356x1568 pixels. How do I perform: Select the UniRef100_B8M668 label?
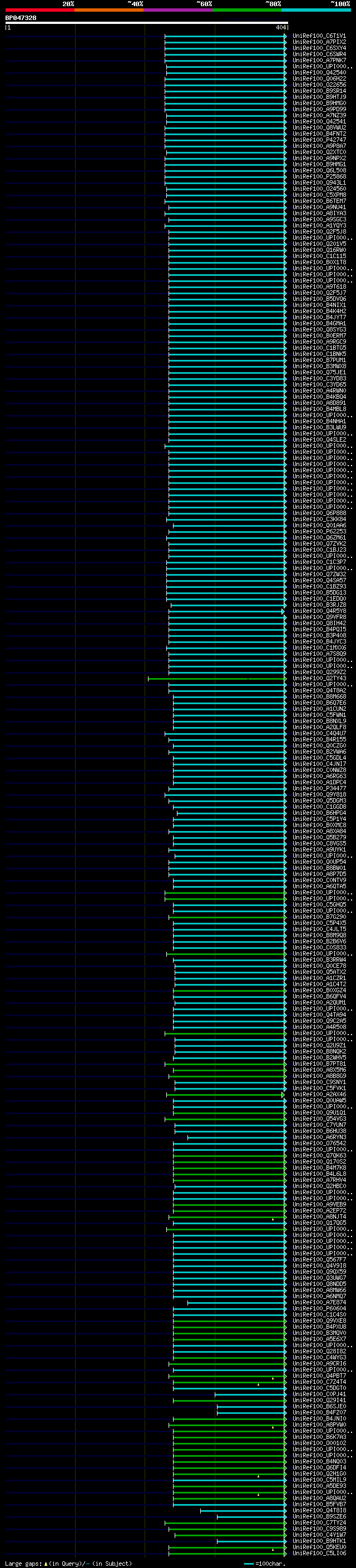click(x=319, y=697)
